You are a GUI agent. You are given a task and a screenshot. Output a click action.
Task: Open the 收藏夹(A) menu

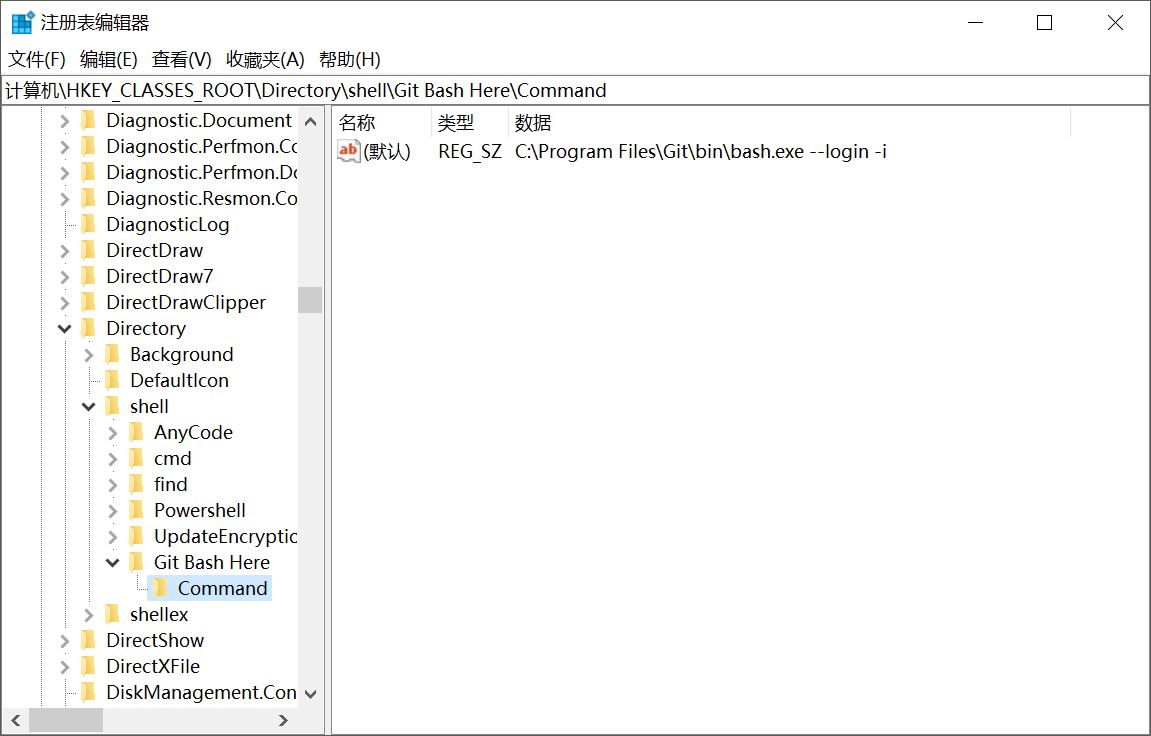265,59
